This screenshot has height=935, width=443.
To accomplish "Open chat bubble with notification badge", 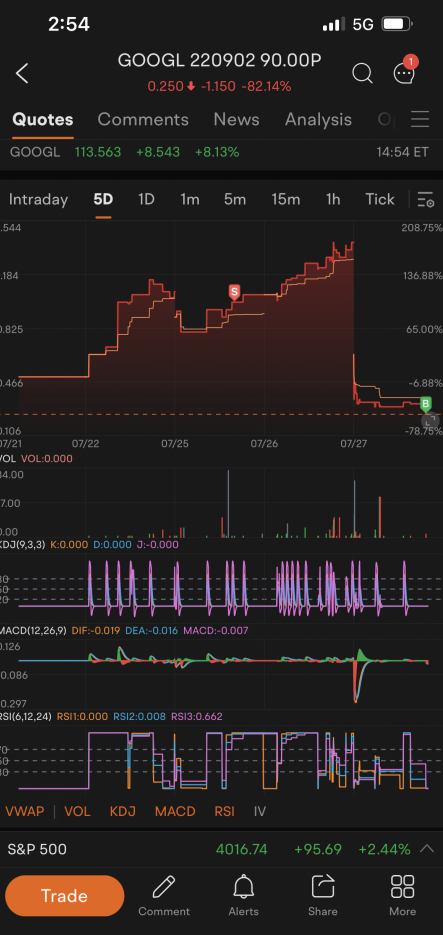I will tap(405, 70).
